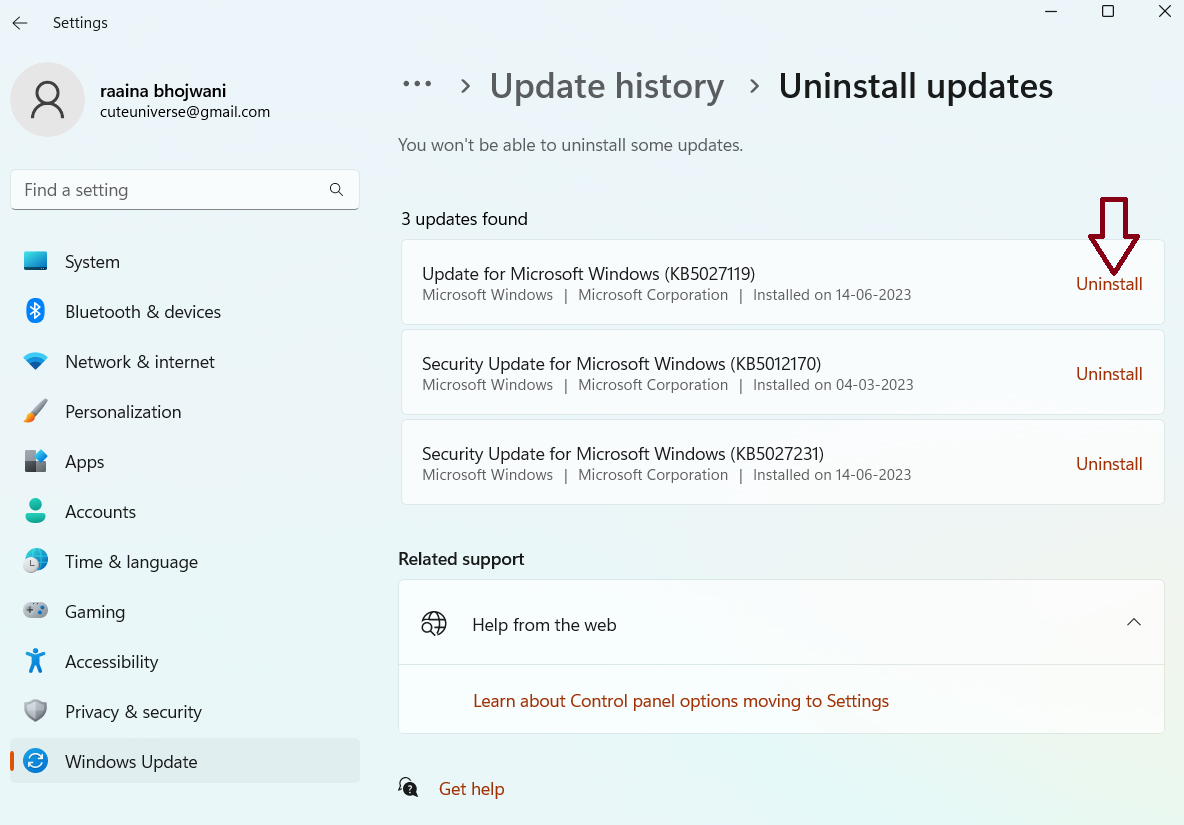Uninstall update KB5027119

pos(1109,284)
